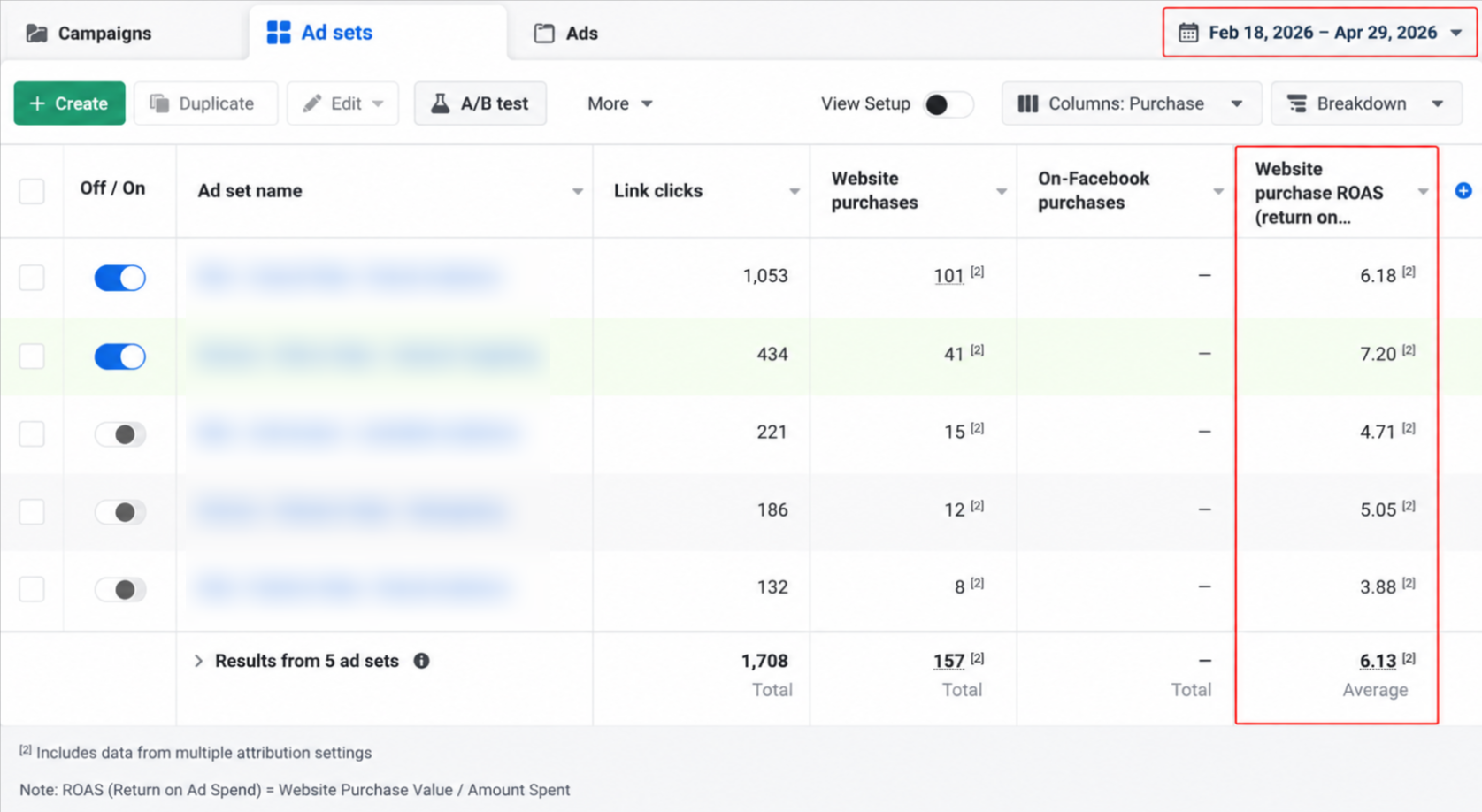The height and width of the screenshot is (812, 1482).
Task: Click the Ad sets grid icon
Action: click(279, 33)
